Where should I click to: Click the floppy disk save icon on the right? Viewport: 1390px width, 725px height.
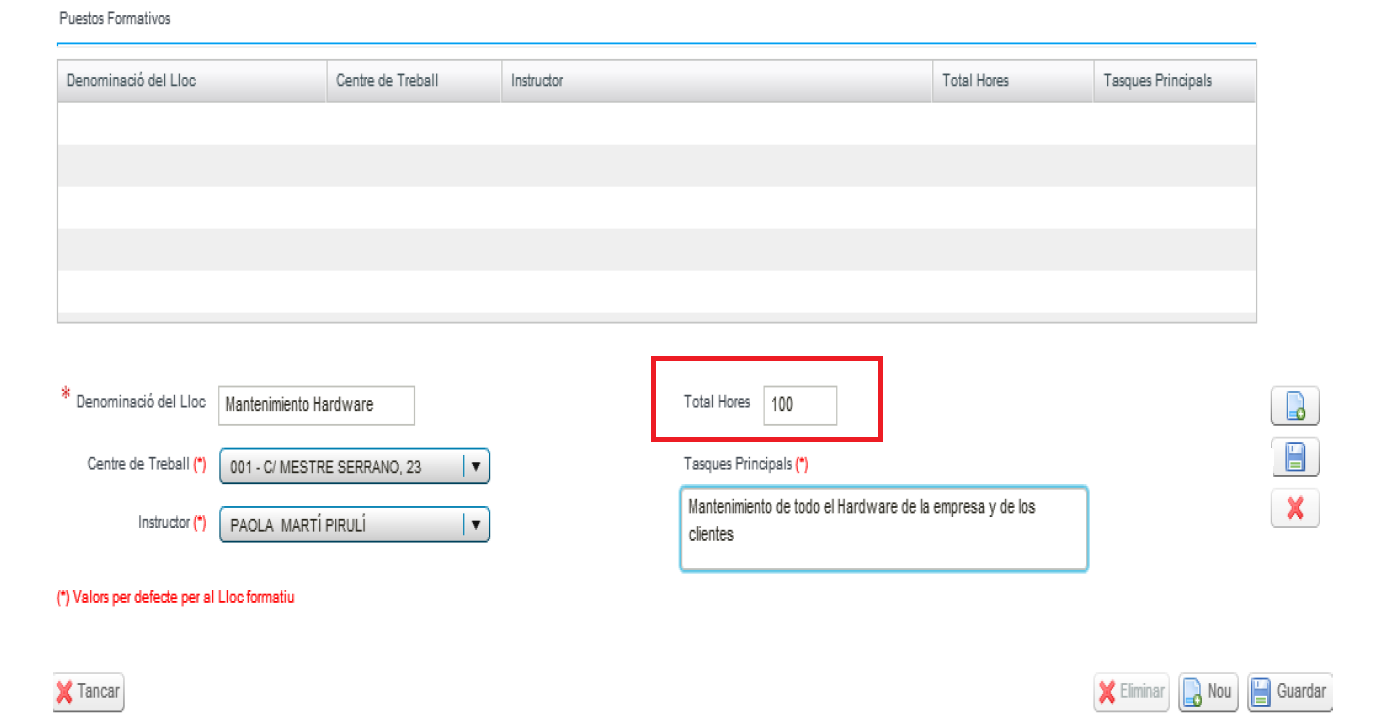tap(1295, 457)
